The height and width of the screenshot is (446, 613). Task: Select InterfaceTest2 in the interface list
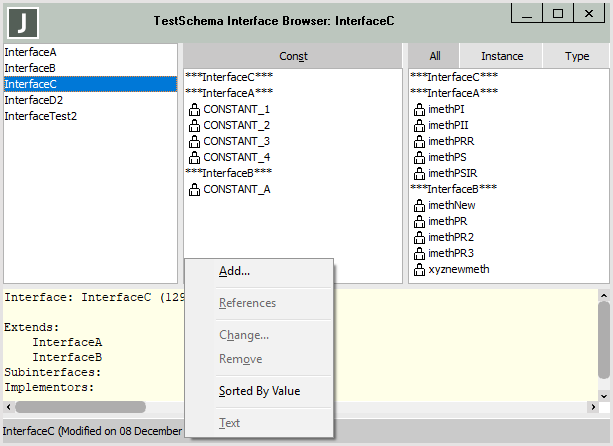pyautogui.click(x=41, y=116)
